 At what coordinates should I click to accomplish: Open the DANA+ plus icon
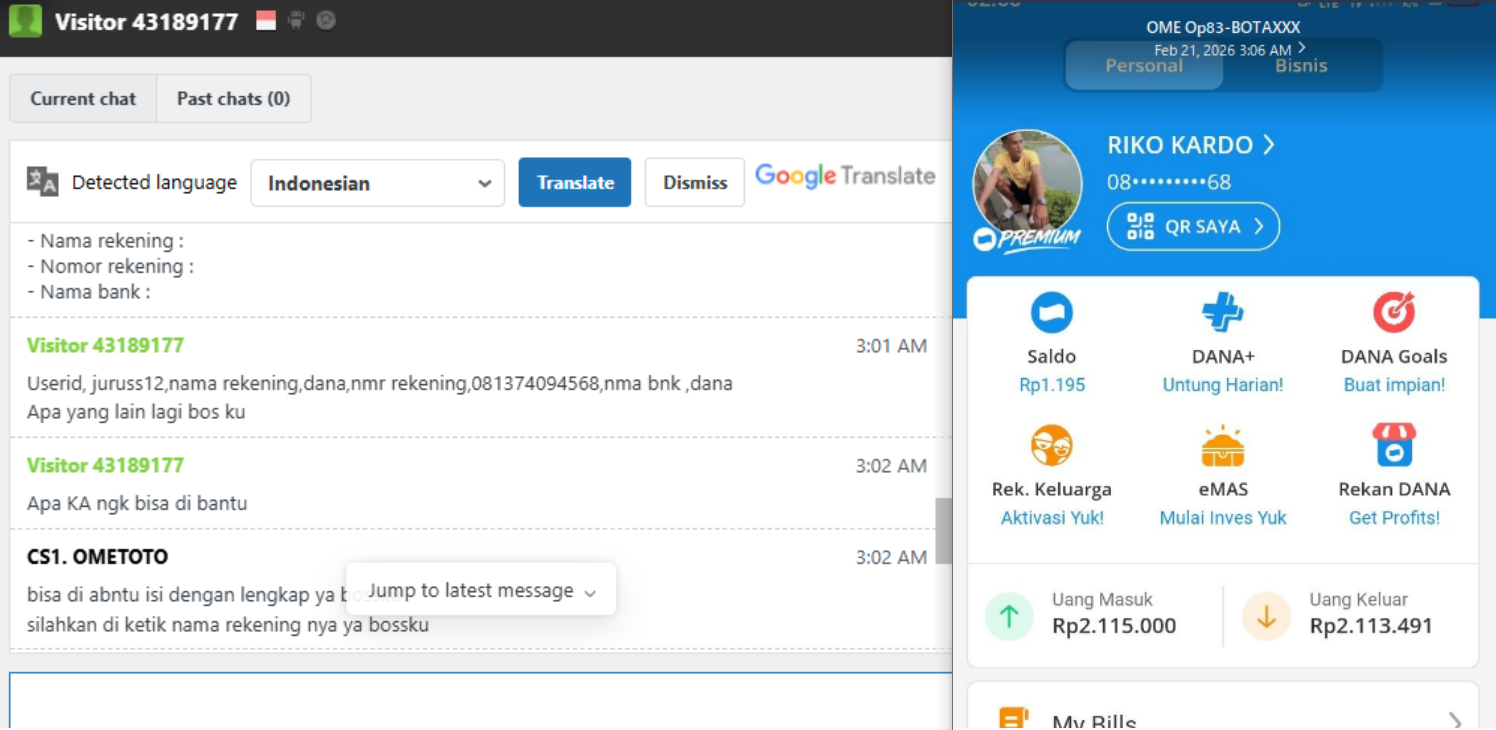[1222, 313]
